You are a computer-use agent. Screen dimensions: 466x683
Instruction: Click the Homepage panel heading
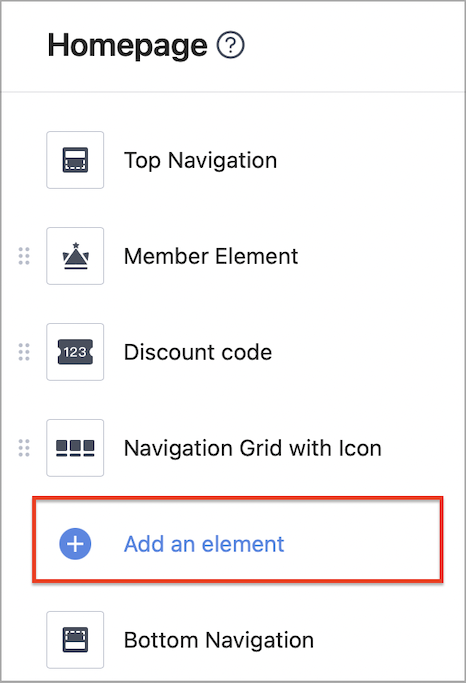tap(127, 46)
